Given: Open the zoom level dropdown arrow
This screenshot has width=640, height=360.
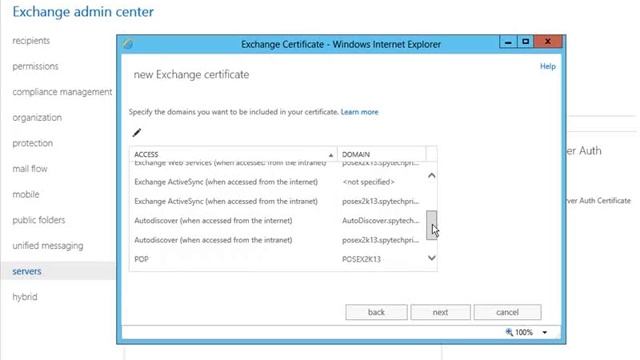Looking at the screenshot, I should coord(544,332).
